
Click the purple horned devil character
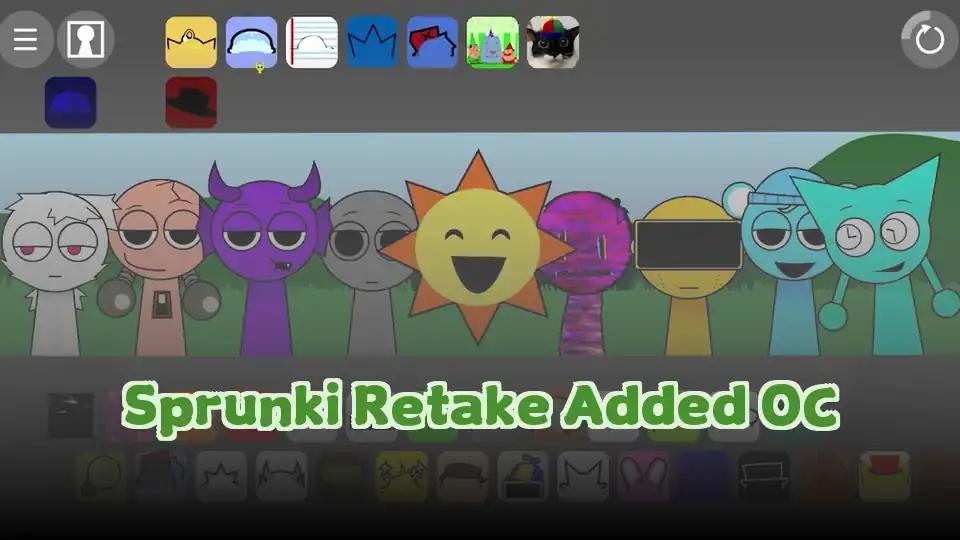coord(264,258)
